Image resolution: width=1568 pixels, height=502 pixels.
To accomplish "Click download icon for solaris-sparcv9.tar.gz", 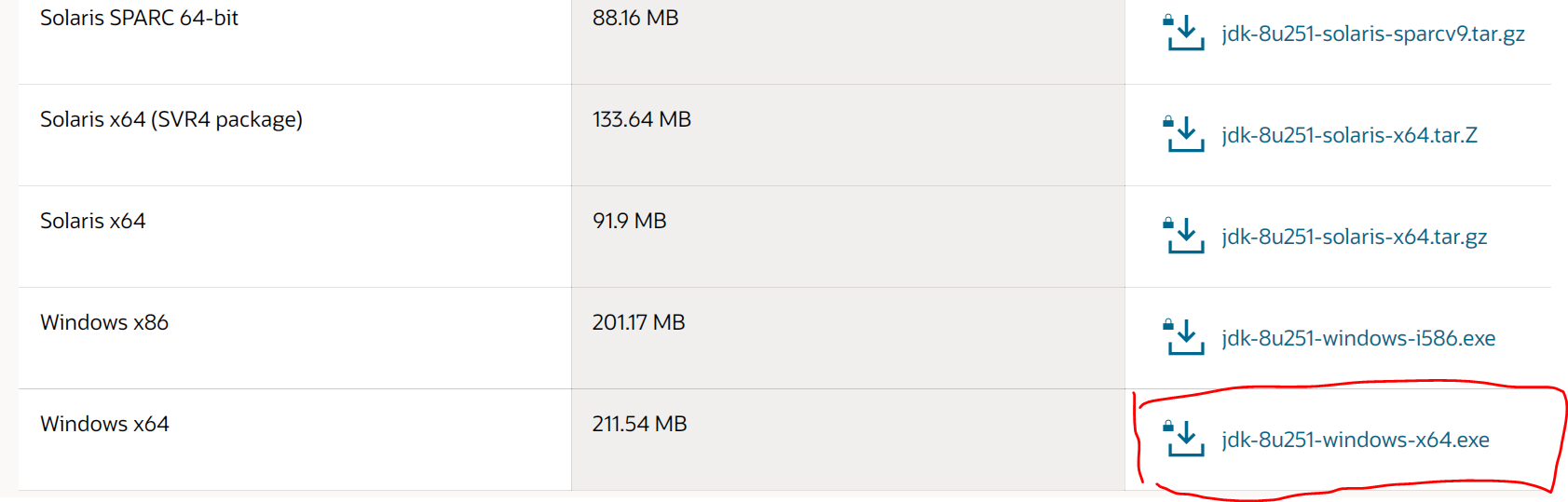I will [1184, 33].
